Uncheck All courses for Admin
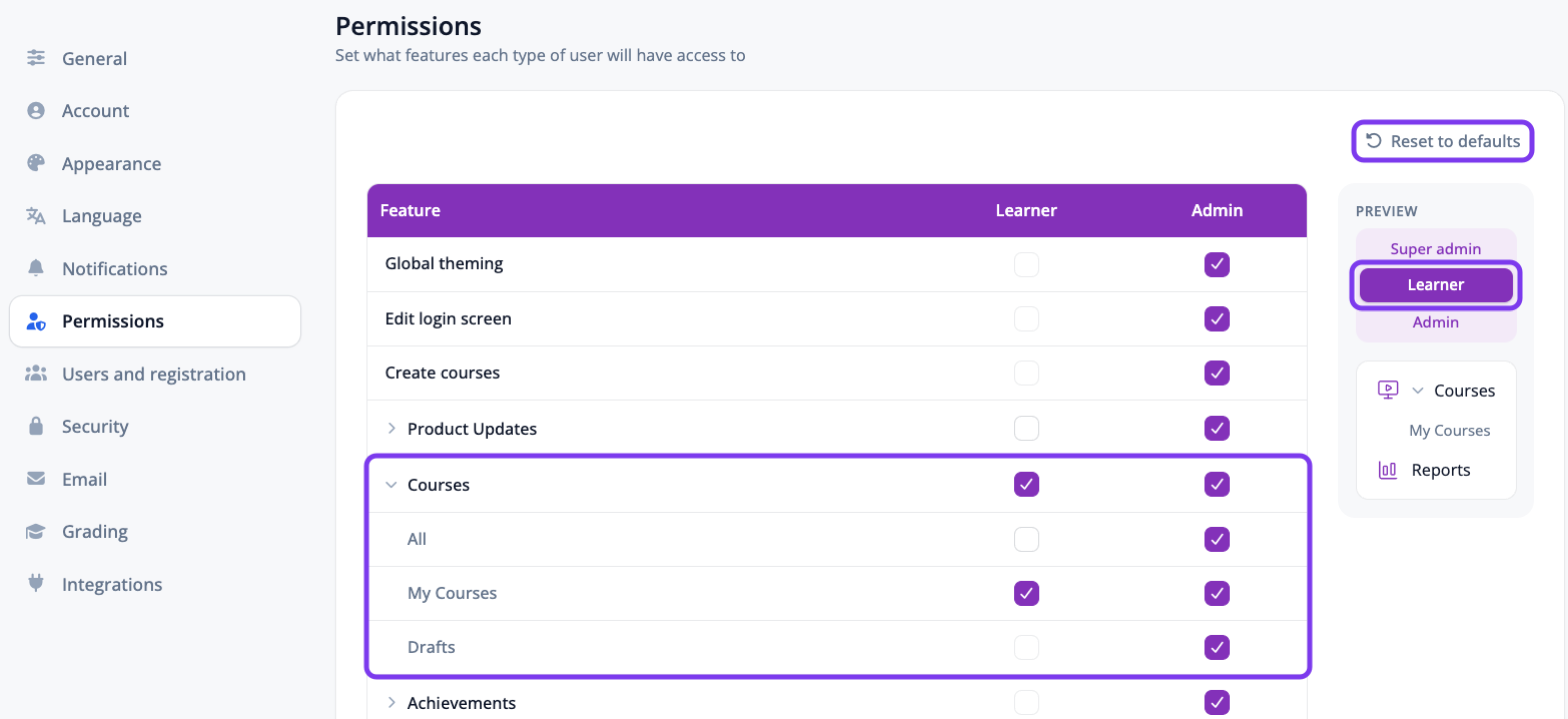The height and width of the screenshot is (719, 1568). coord(1217,539)
